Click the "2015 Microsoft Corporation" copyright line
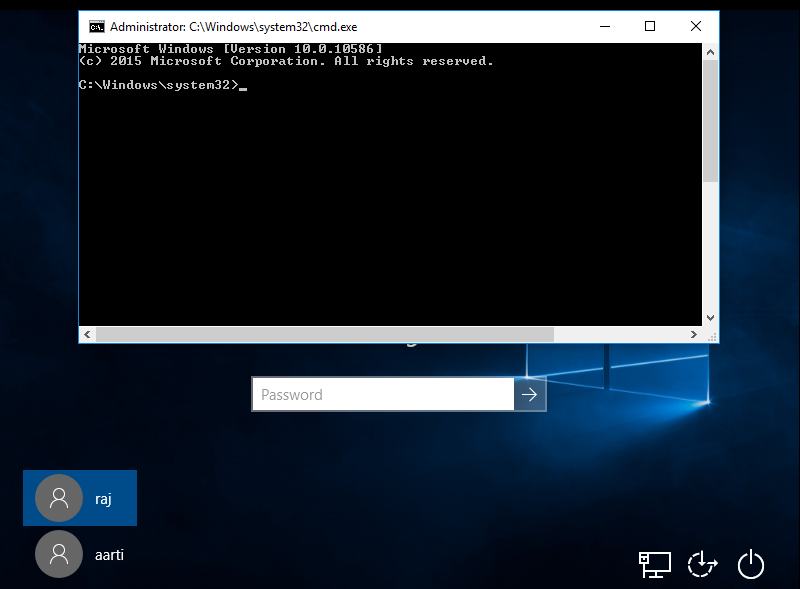 pyautogui.click(x=286, y=61)
